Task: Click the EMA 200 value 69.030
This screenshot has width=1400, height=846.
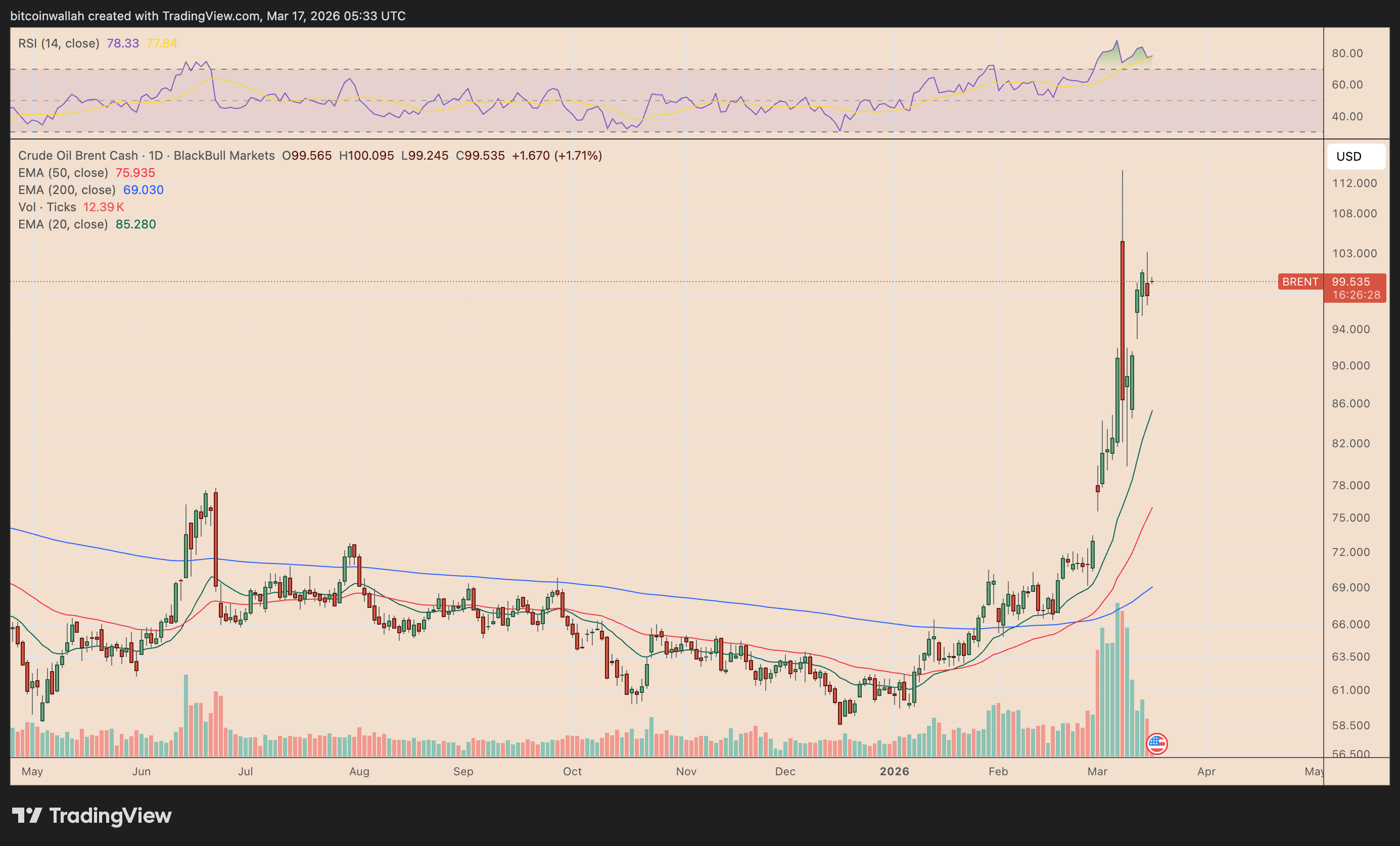Action: click(143, 190)
